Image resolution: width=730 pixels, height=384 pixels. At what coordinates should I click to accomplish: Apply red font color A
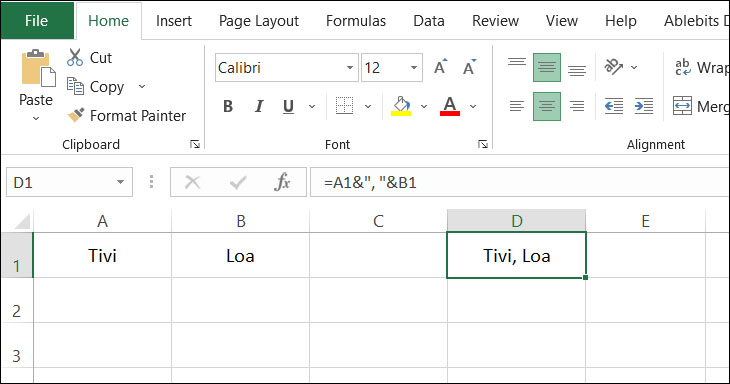(x=450, y=106)
